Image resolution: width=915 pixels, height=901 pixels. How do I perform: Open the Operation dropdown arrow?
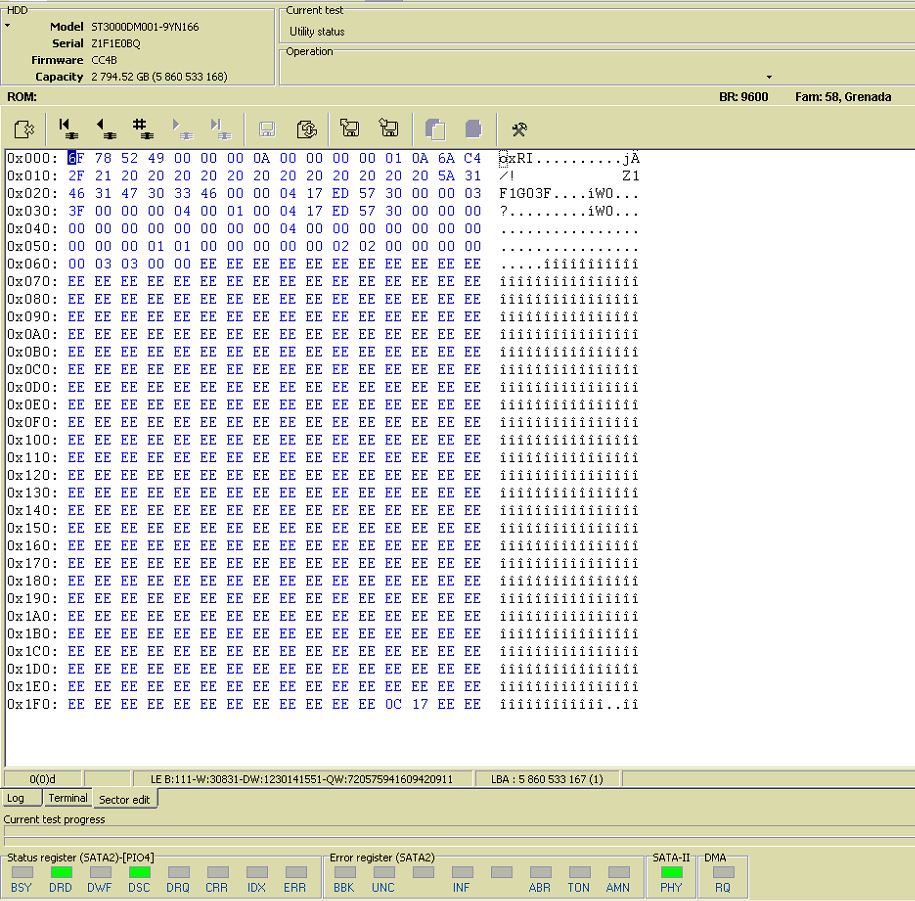769,77
